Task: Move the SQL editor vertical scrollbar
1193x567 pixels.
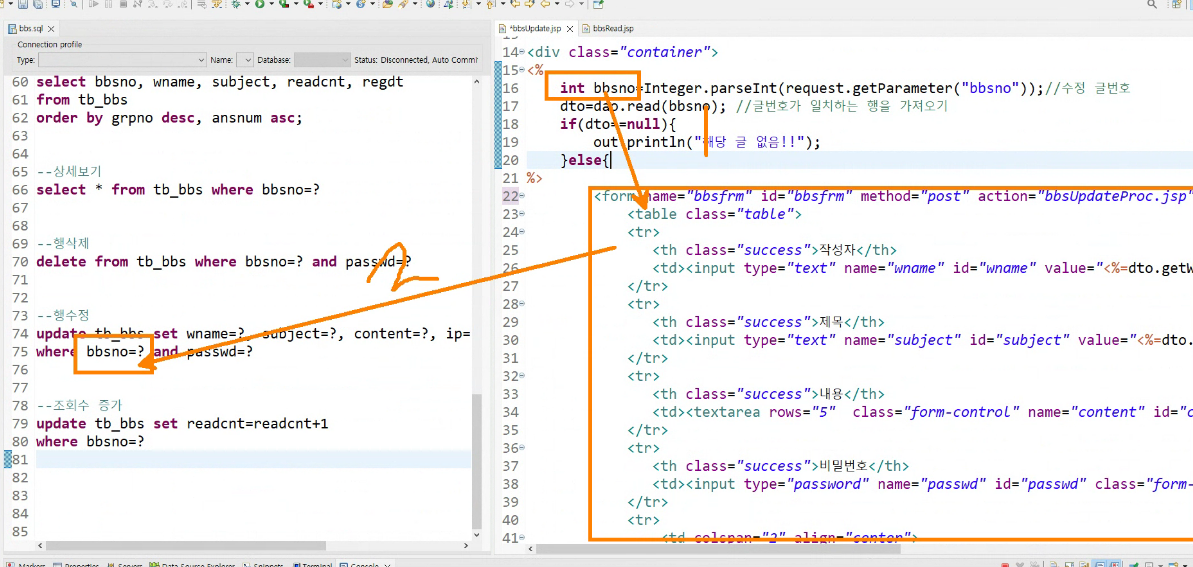Action: point(477,460)
